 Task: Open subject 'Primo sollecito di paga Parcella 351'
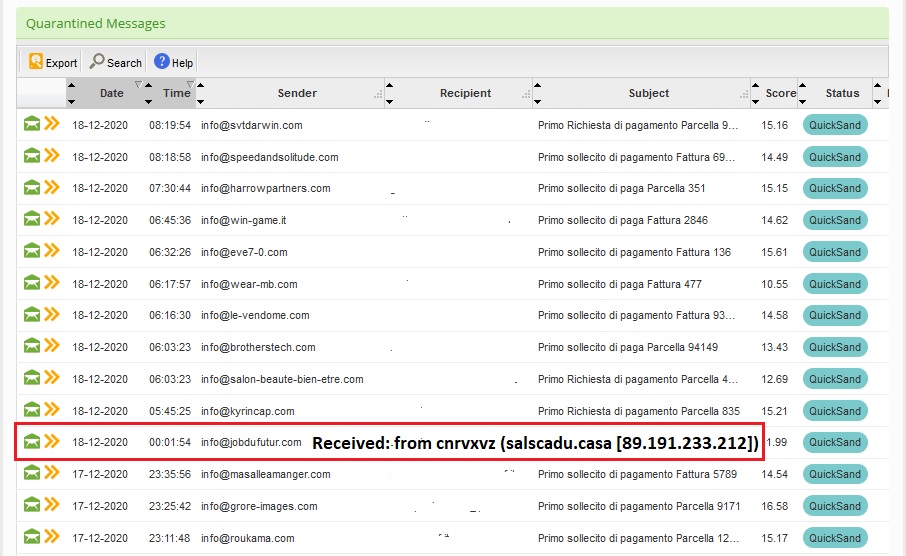point(621,188)
